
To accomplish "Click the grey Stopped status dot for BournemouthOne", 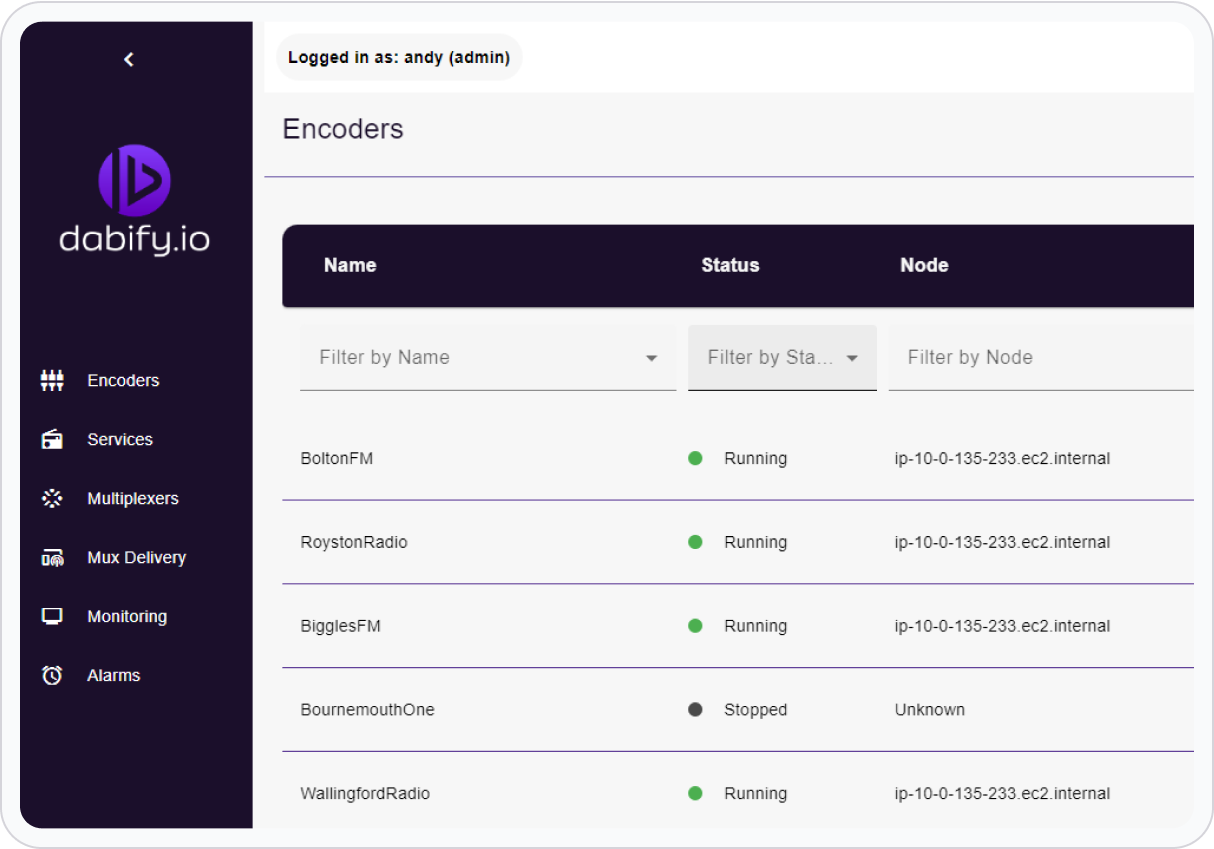I will [695, 710].
